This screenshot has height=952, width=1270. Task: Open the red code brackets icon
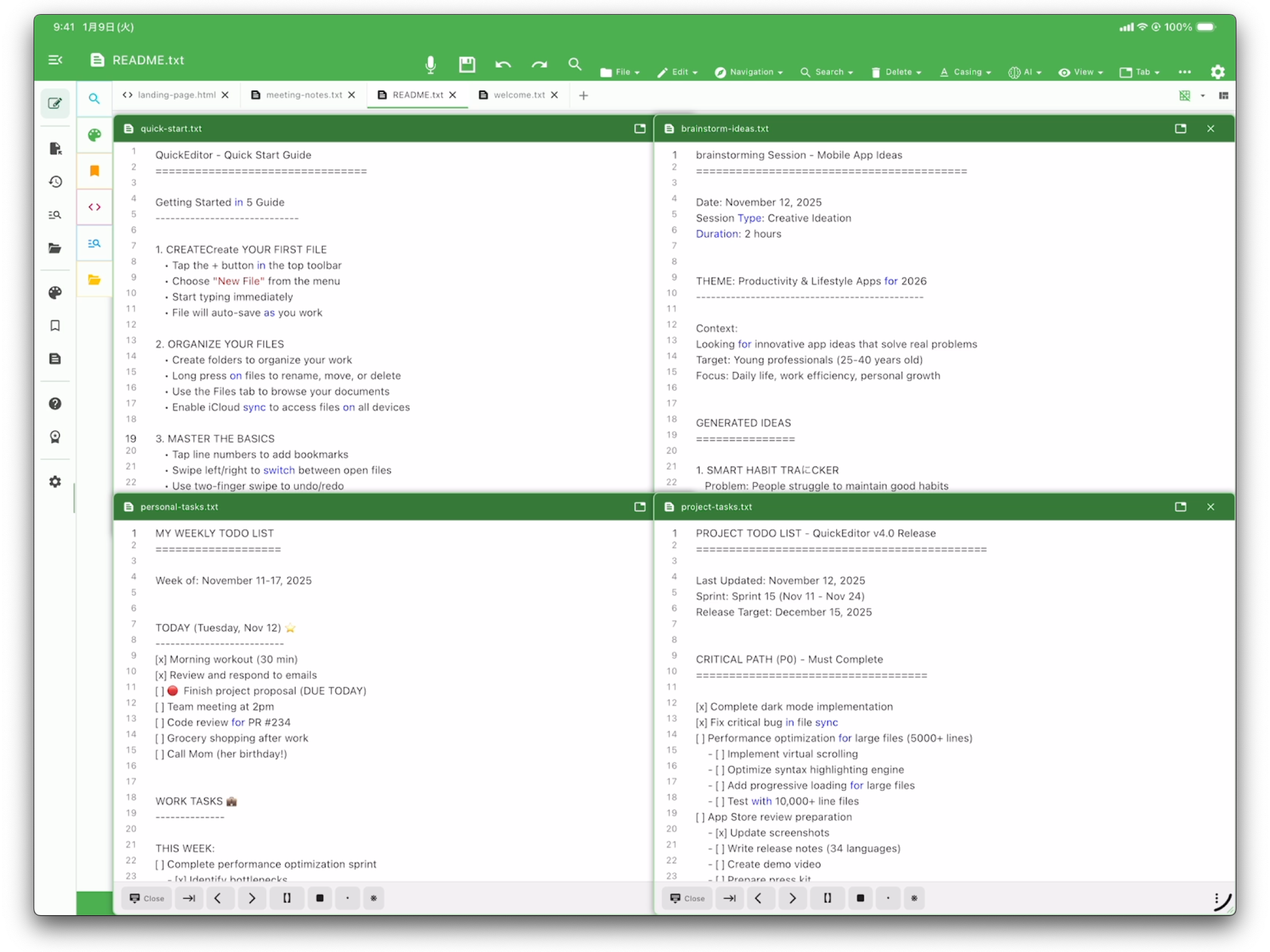tap(95, 207)
